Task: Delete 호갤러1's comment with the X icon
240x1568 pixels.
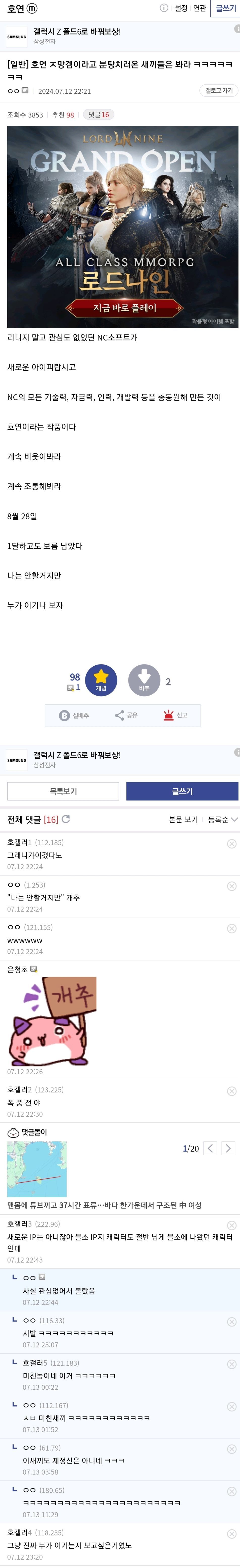Action: pos(231,844)
